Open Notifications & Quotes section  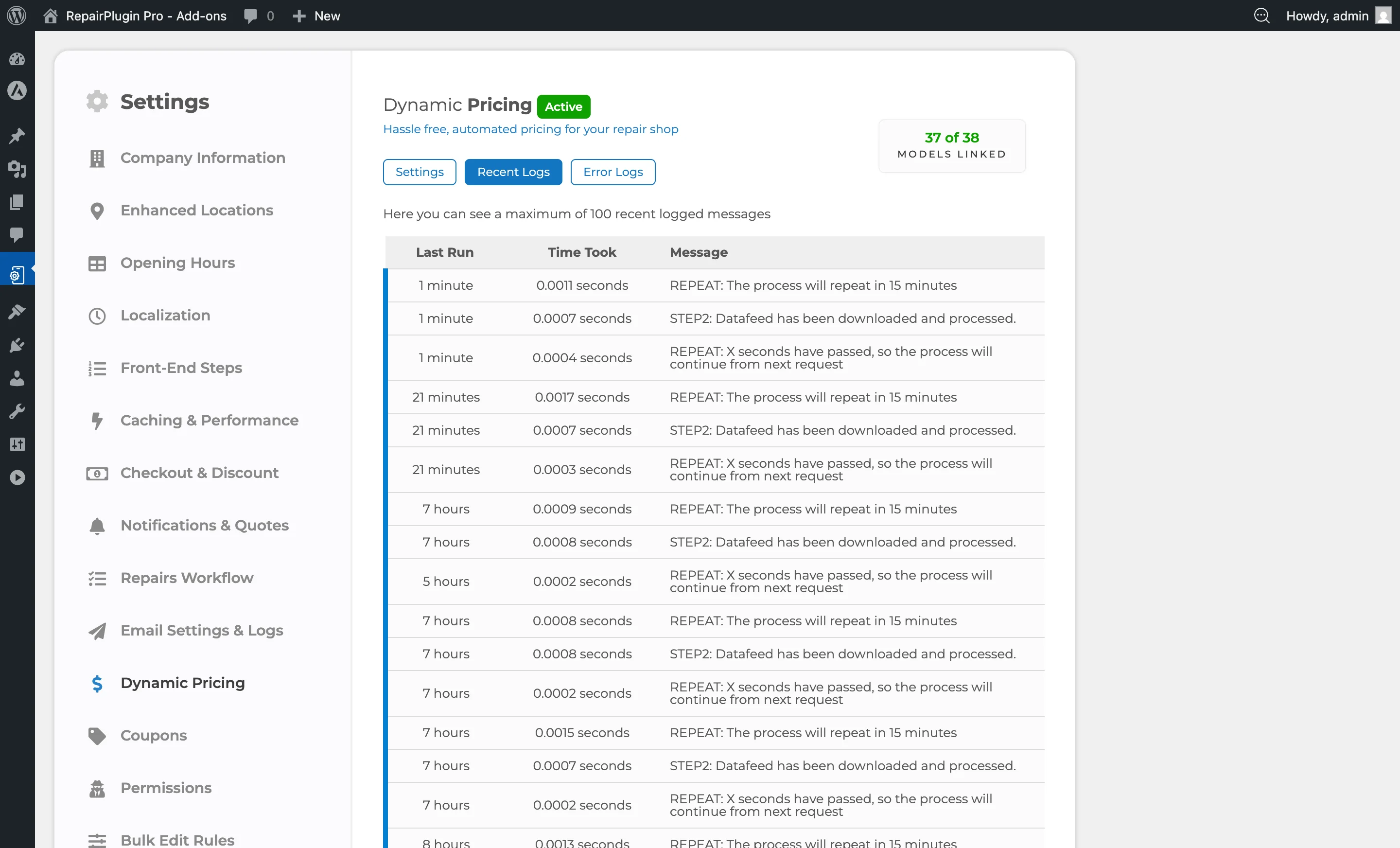[x=204, y=525]
